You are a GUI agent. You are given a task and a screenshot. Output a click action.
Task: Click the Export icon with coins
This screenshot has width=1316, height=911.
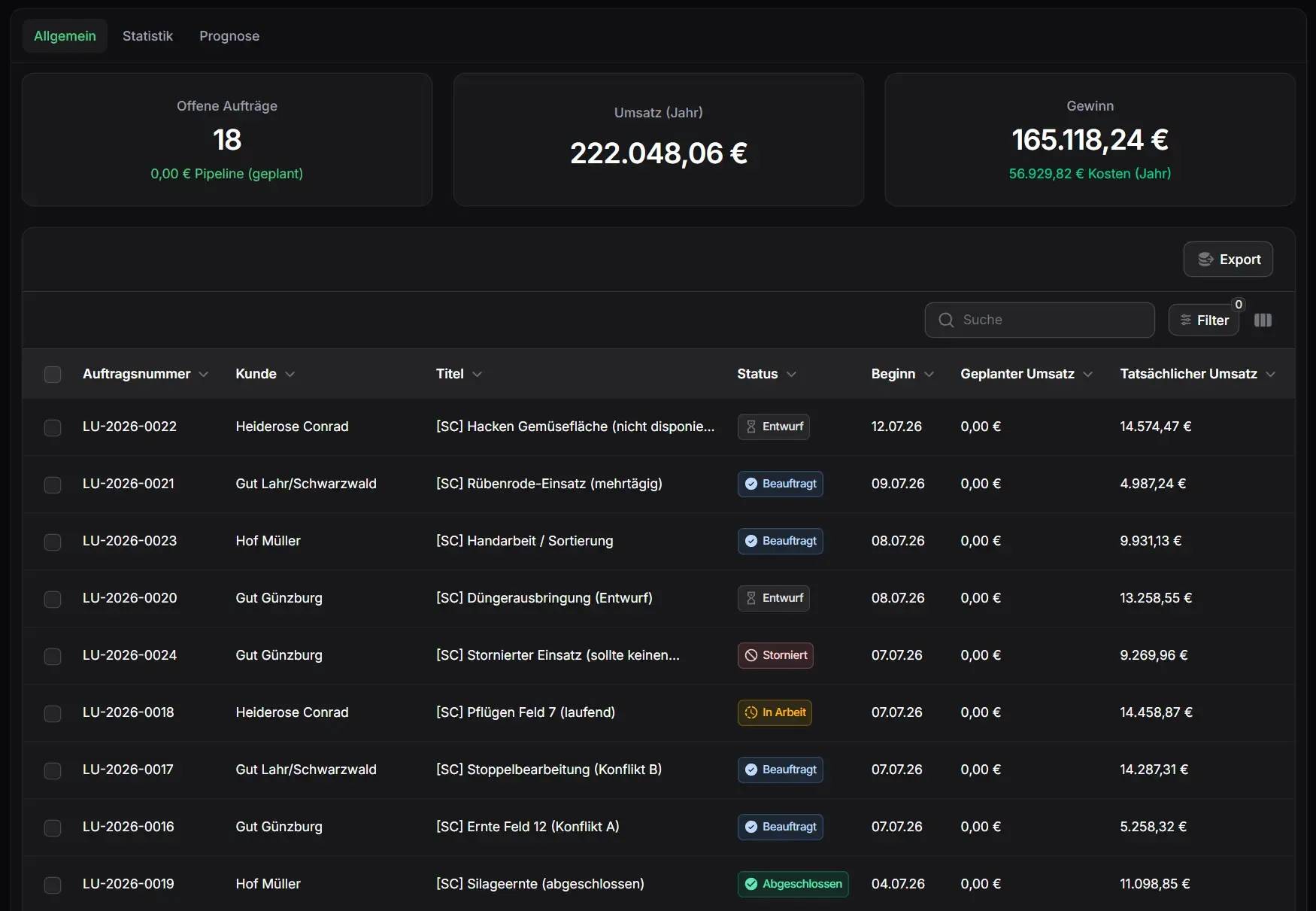click(x=1205, y=260)
